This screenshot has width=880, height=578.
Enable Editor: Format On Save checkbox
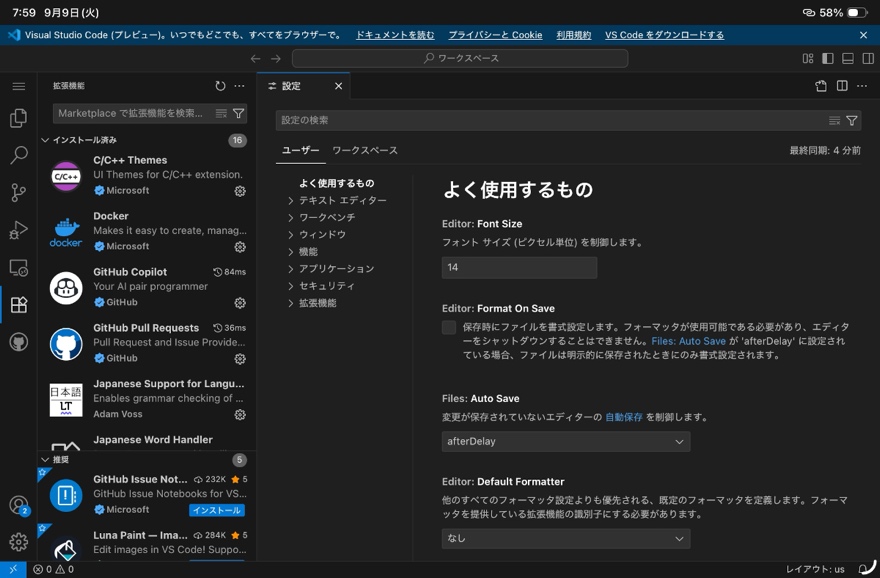click(x=449, y=327)
